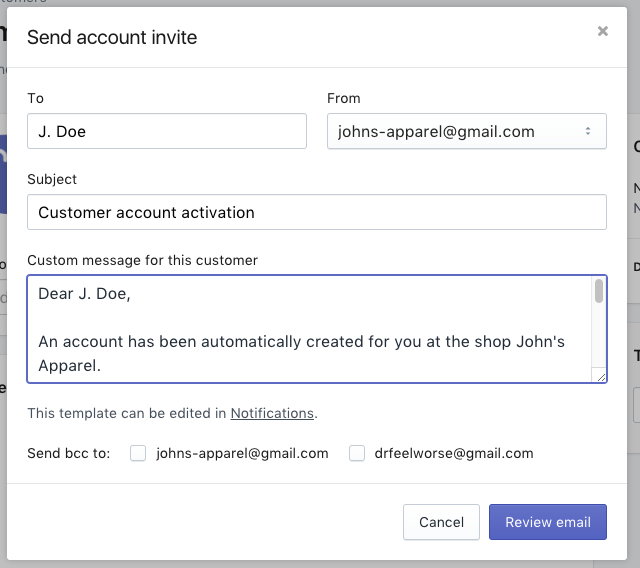Viewport: 640px width, 568px height.
Task: Open the Notifications link
Action: [x=272, y=413]
